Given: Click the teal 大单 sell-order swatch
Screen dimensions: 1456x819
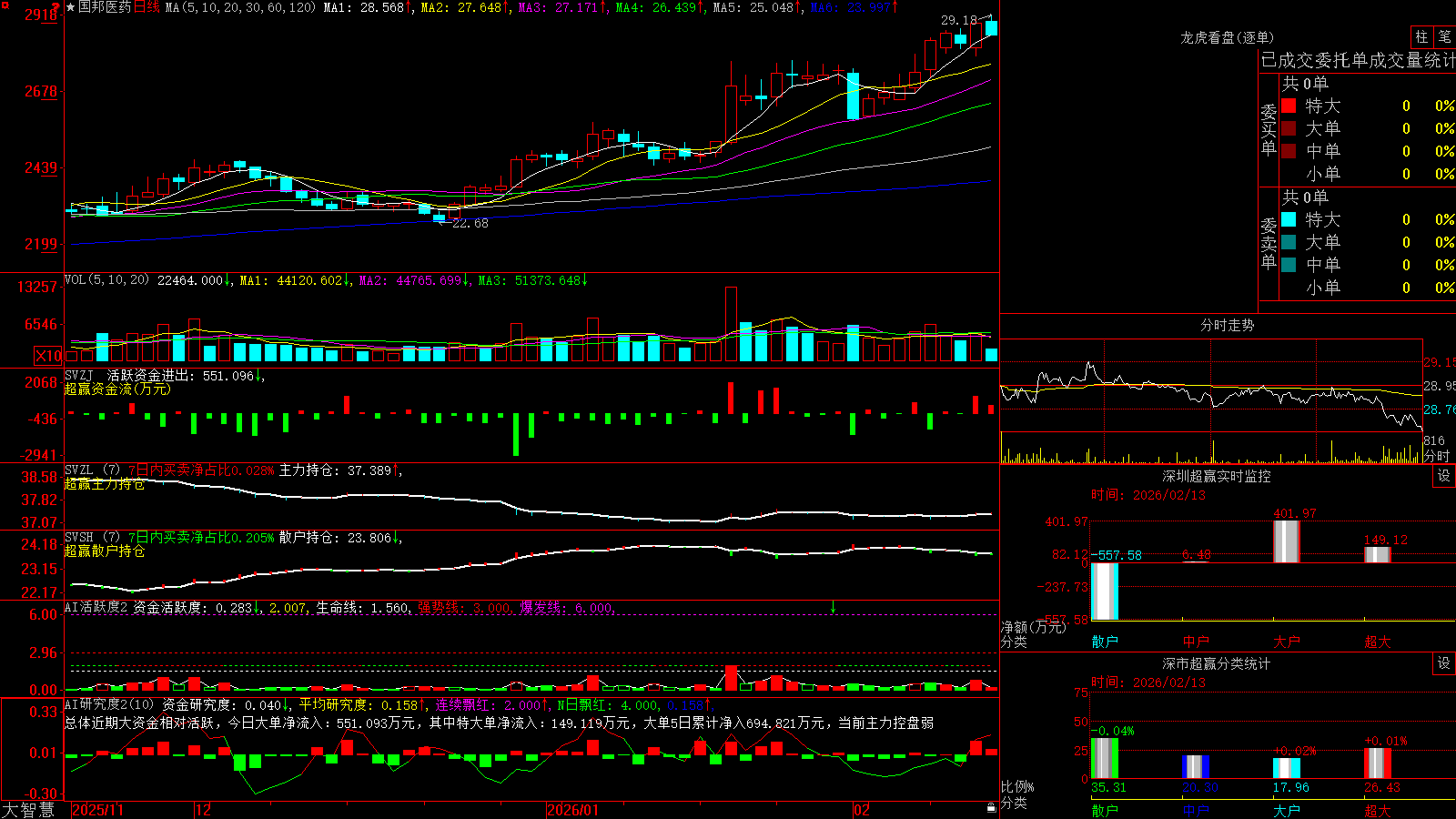Looking at the screenshot, I should tap(1289, 242).
